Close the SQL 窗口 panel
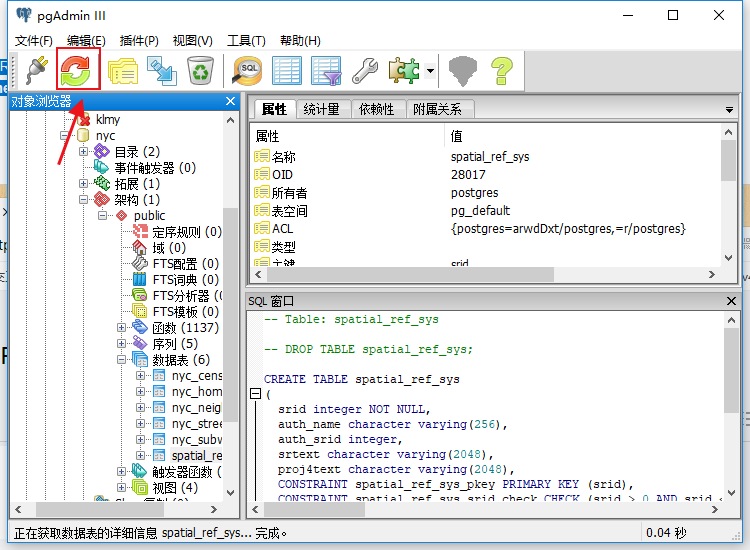This screenshot has width=750, height=550. click(x=731, y=301)
